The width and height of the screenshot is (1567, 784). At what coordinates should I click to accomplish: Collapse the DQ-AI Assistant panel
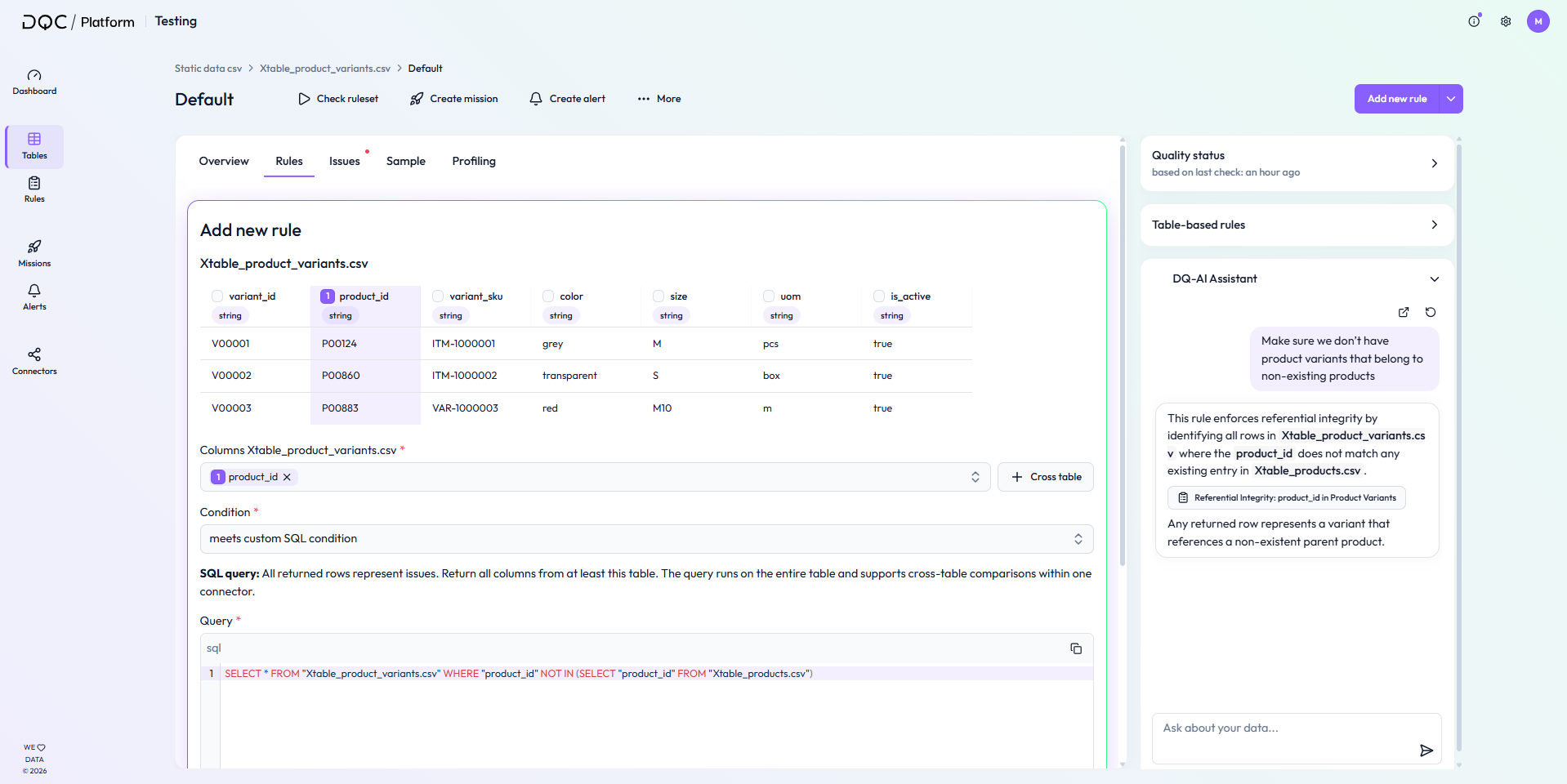click(1434, 279)
